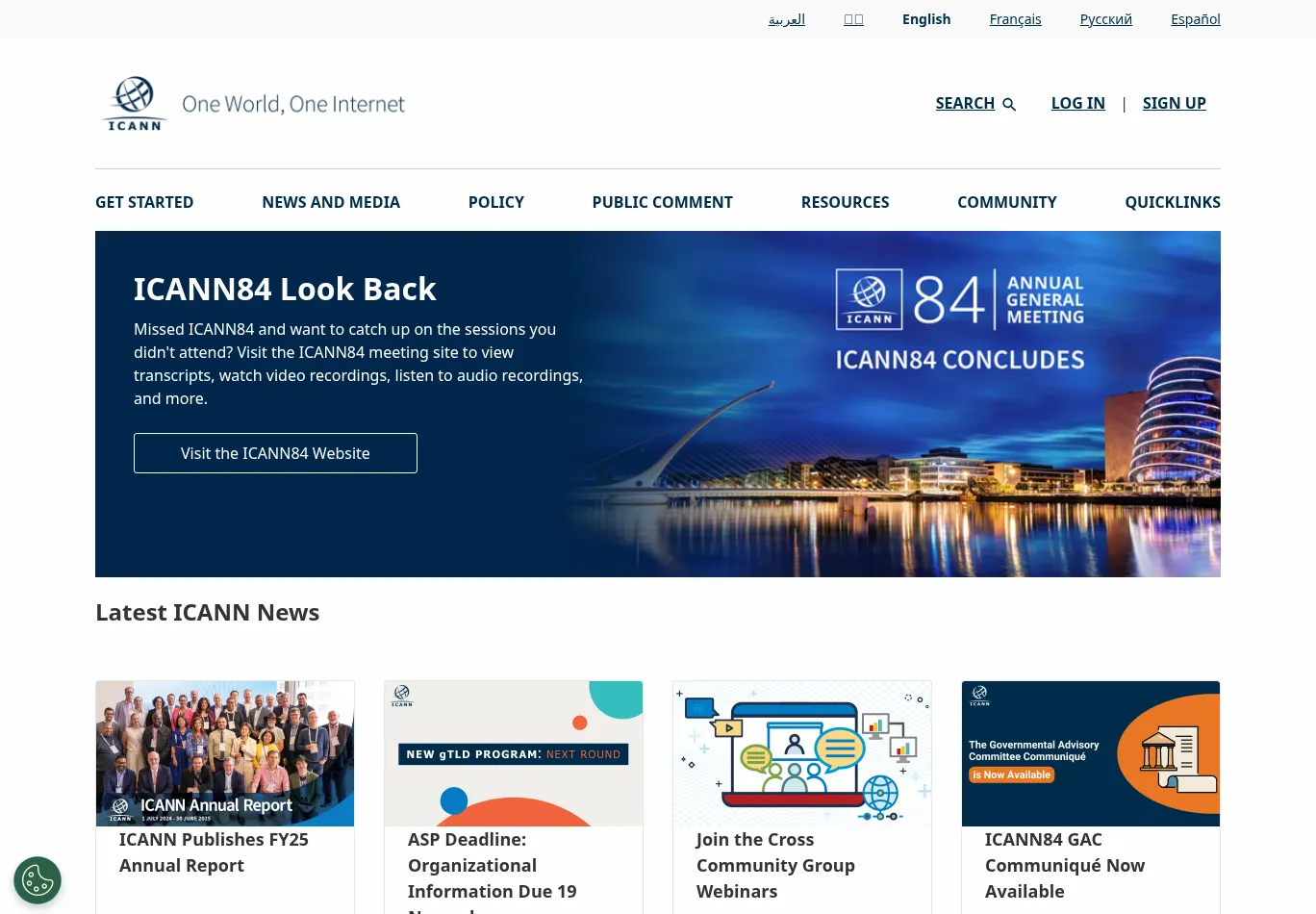
Task: Click the search magnifier icon
Action: tap(1009, 104)
